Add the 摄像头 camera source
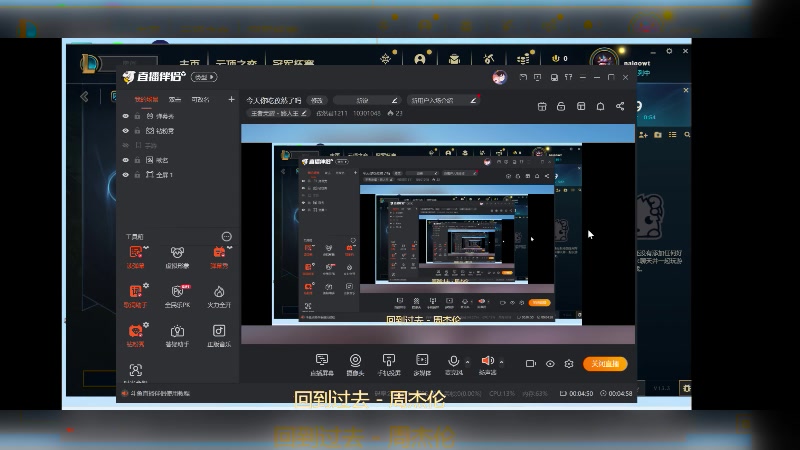This screenshot has height=450, width=800. [x=355, y=364]
